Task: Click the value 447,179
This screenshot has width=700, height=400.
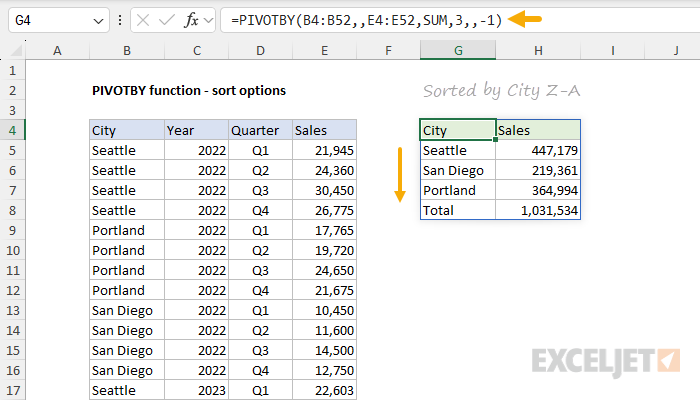Action: [x=538, y=150]
